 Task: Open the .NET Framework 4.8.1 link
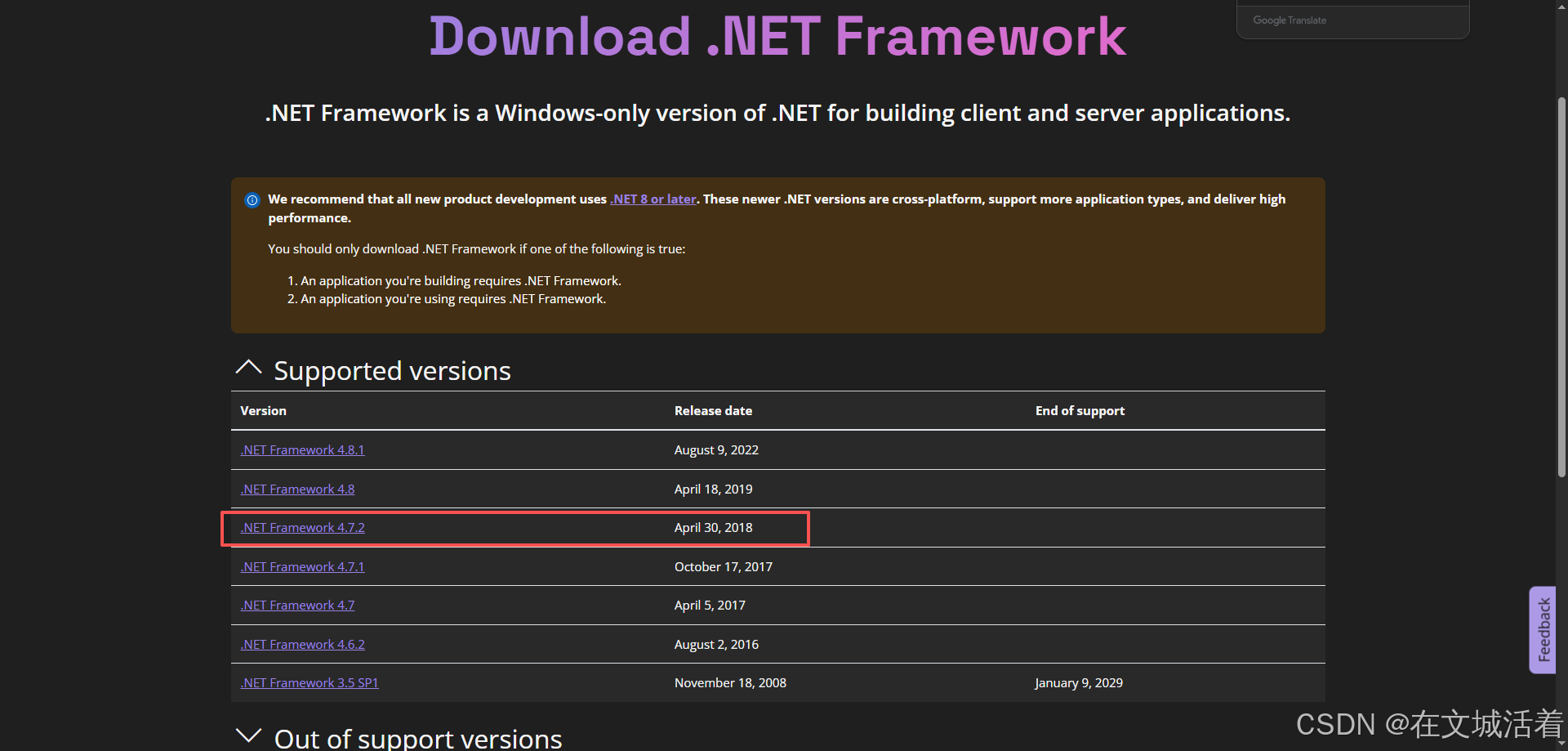click(302, 449)
